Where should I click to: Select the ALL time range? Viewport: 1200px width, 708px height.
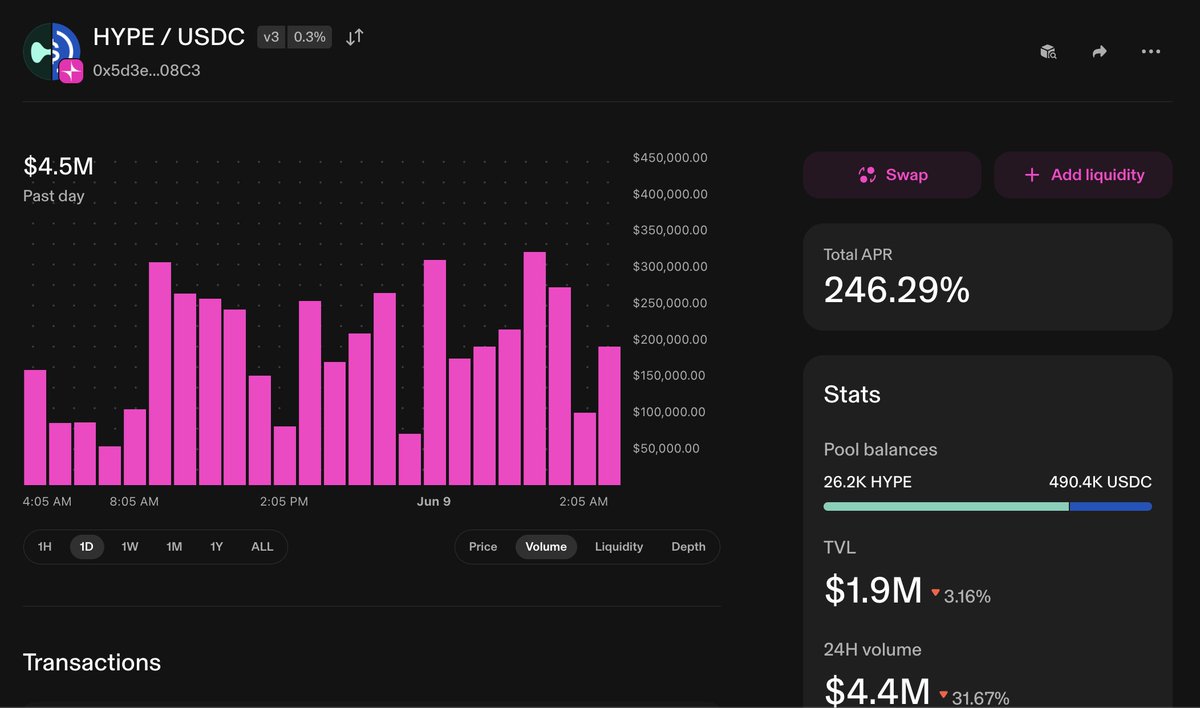tap(262, 547)
